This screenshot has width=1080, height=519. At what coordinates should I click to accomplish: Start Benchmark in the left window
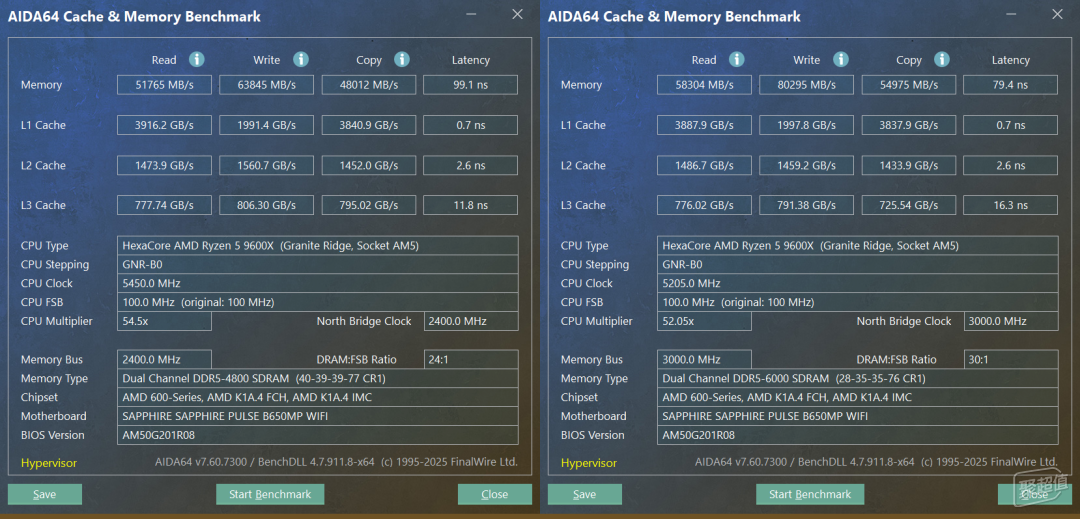270,494
